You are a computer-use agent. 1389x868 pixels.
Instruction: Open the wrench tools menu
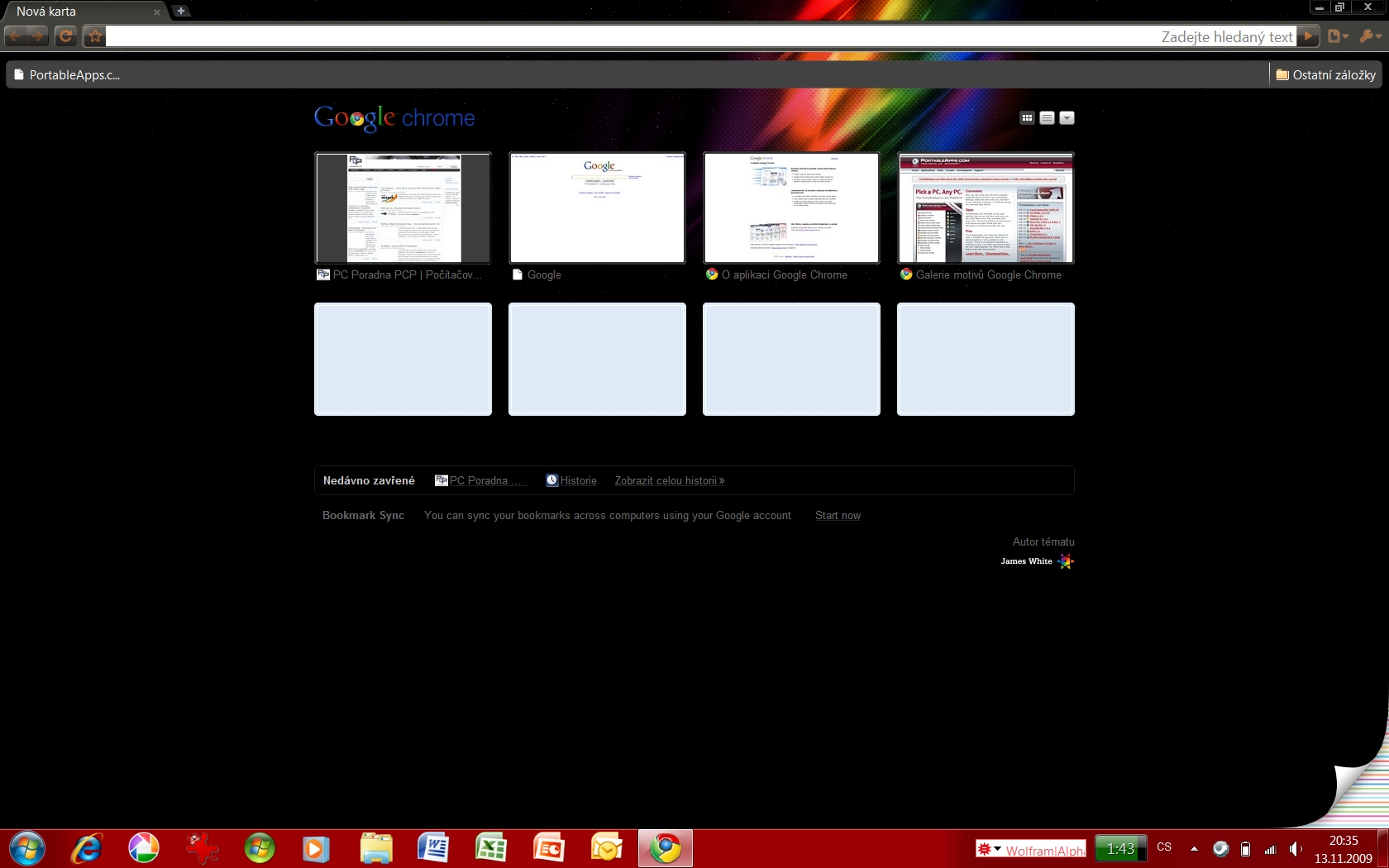[1370, 36]
